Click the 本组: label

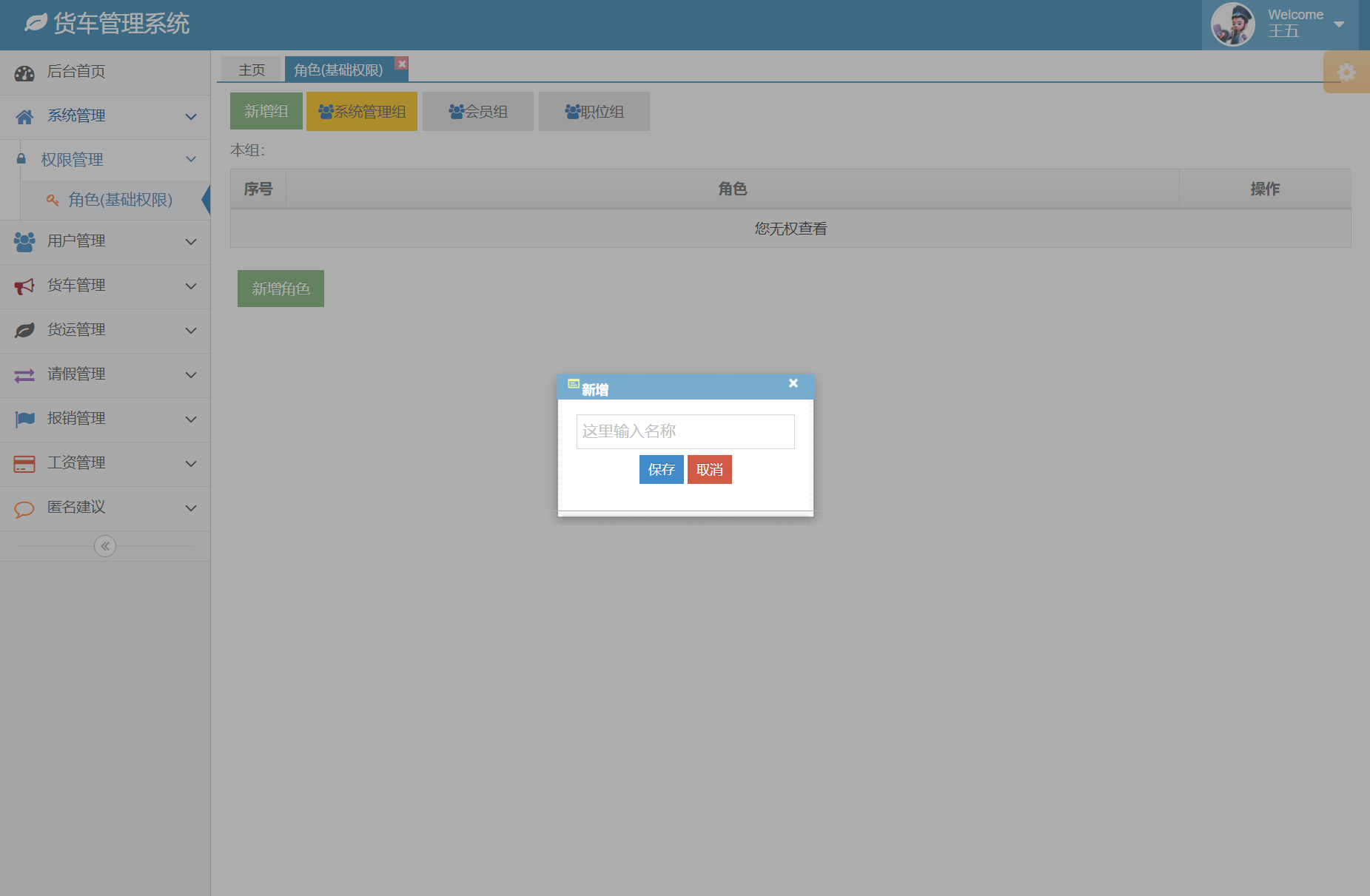click(x=247, y=150)
